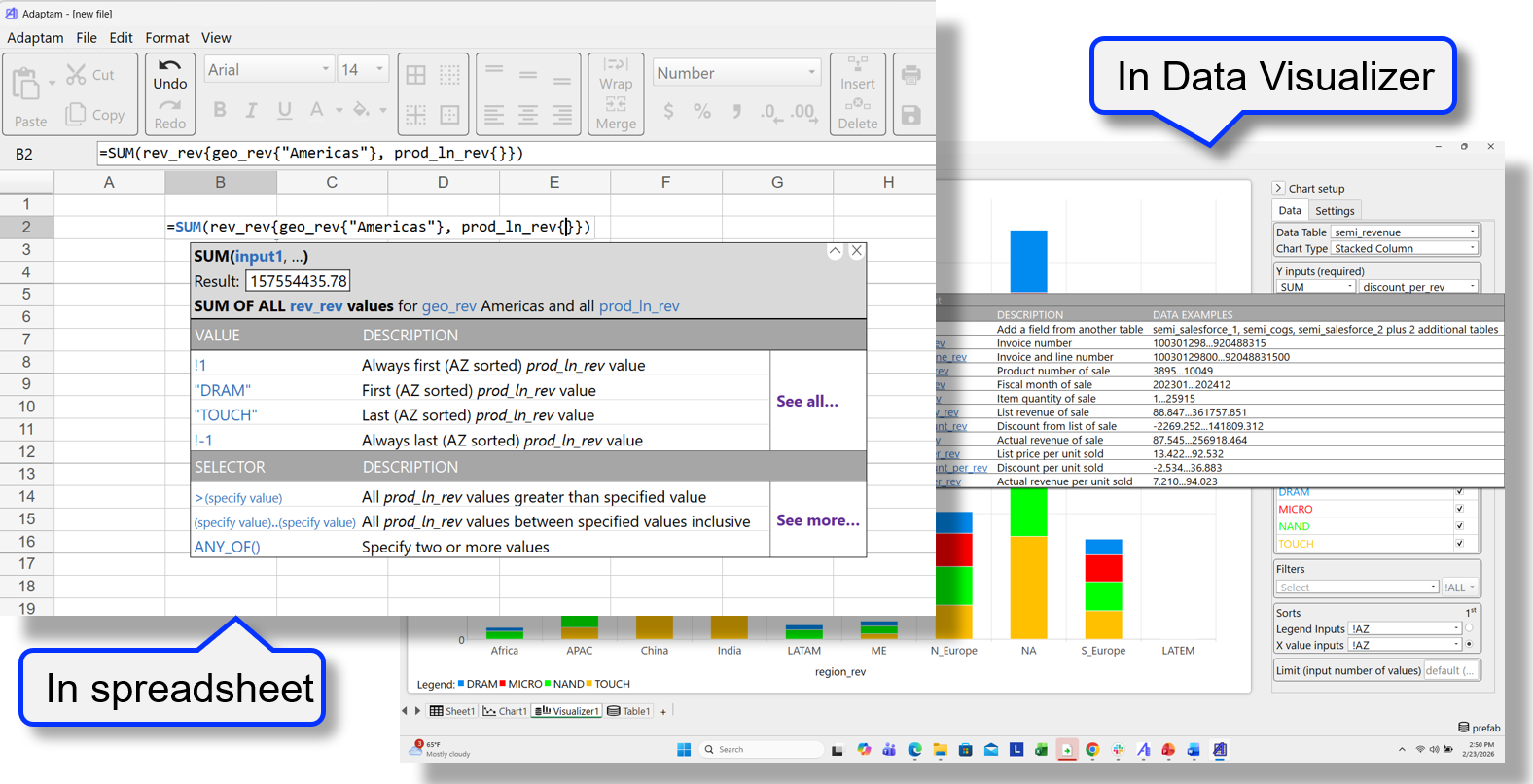
Task: Close the SUM formula helper popup
Action: (x=856, y=251)
